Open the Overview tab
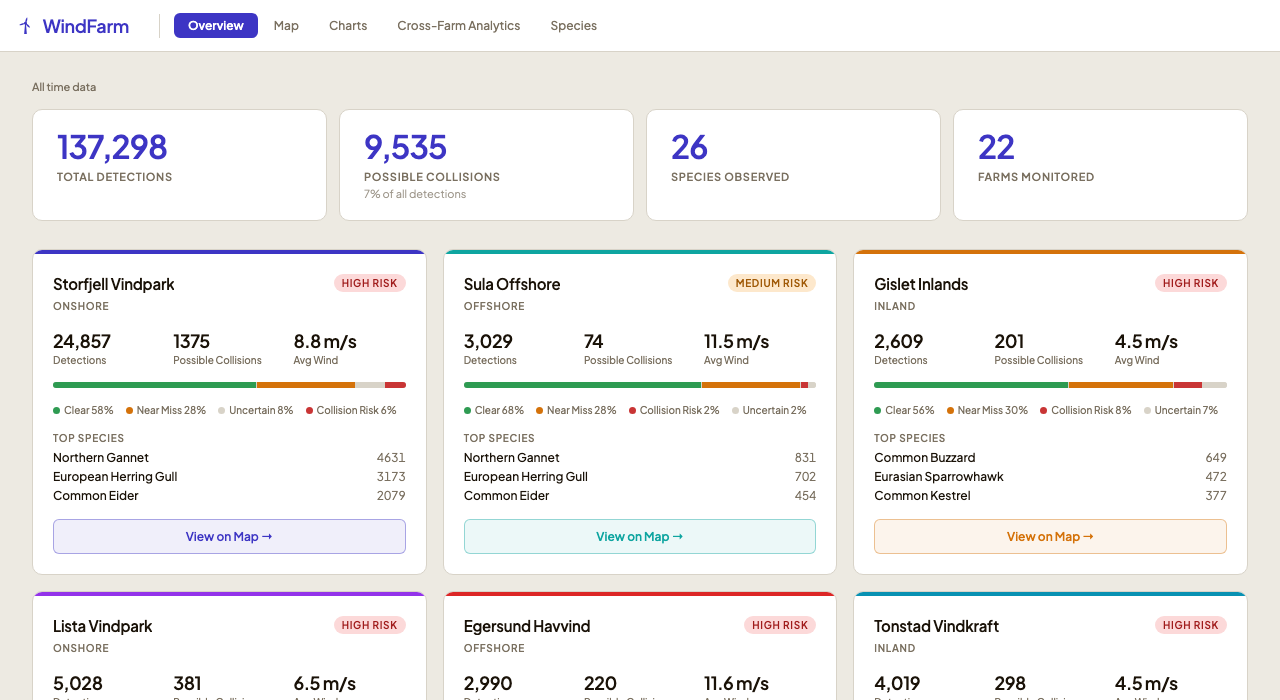Viewport: 1280px width, 700px height. (216, 26)
